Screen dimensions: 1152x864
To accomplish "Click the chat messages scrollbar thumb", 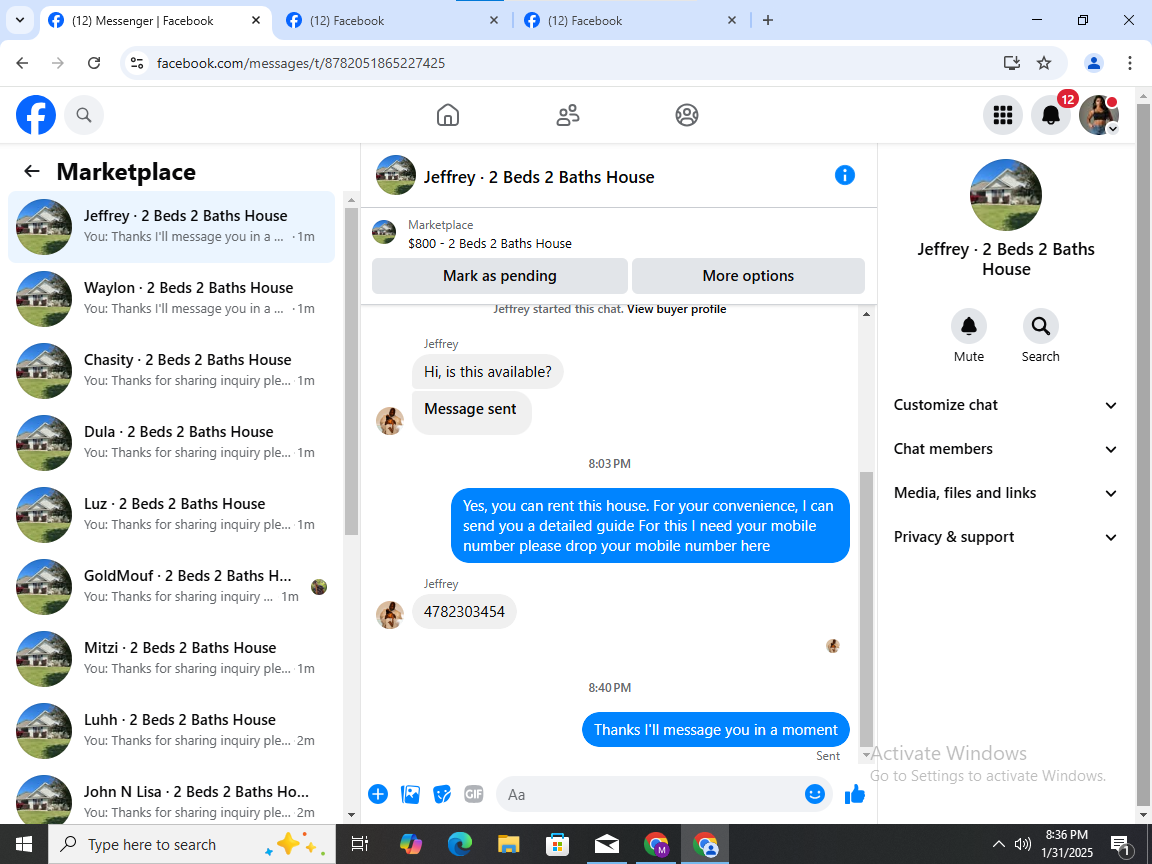I will click(866, 608).
